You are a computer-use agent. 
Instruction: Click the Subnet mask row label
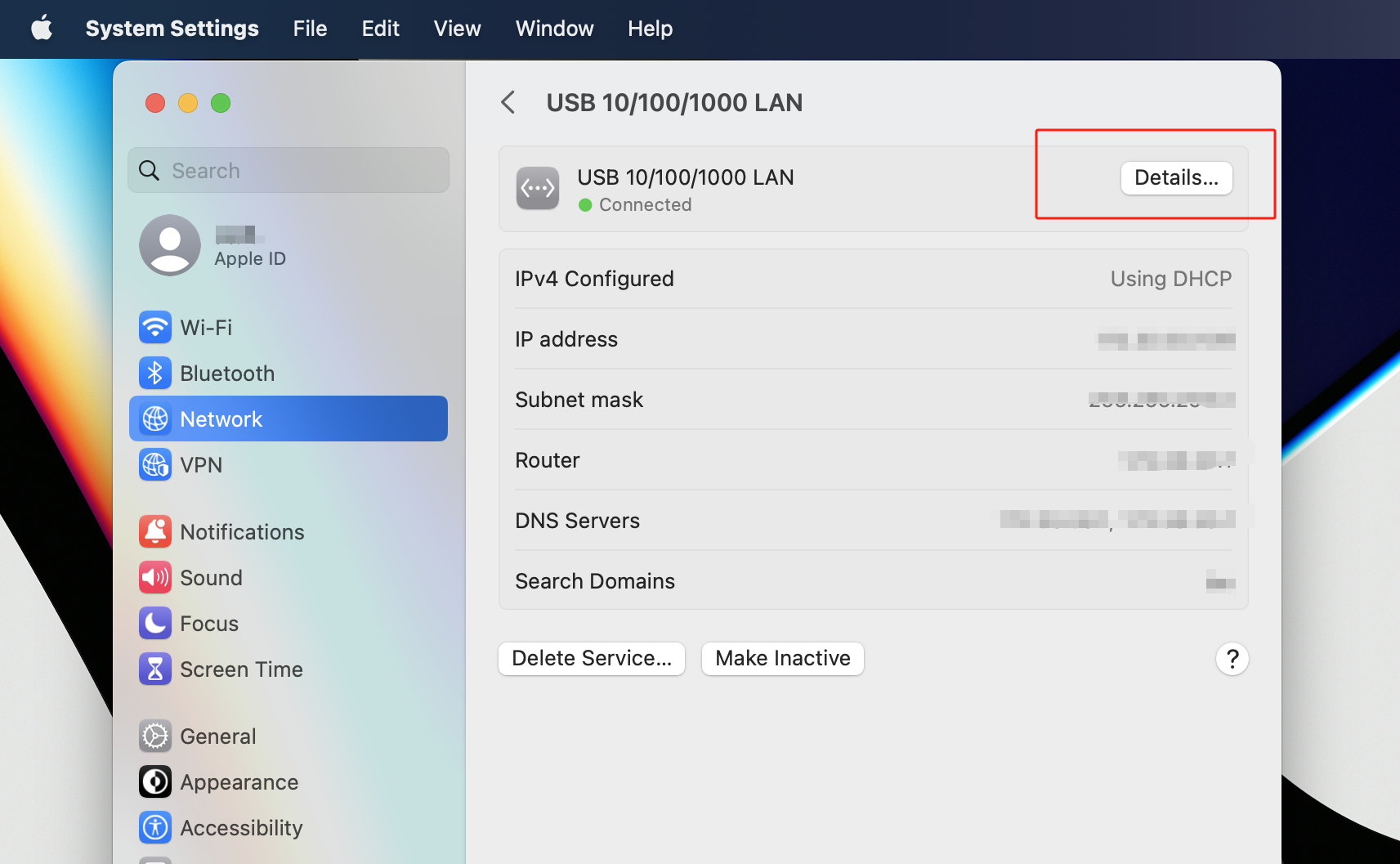tap(579, 400)
